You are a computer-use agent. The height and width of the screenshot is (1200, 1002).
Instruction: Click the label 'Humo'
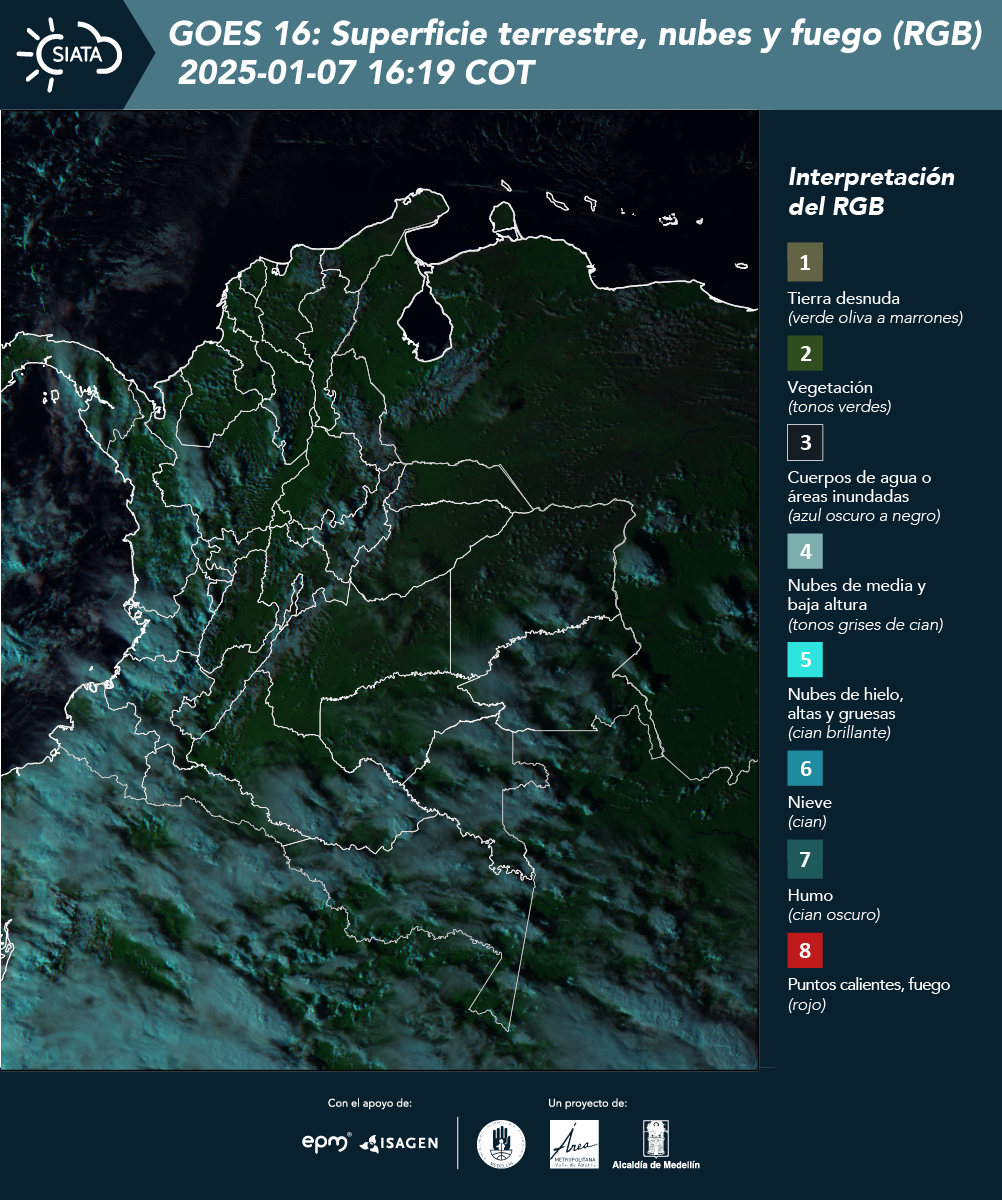[x=810, y=895]
